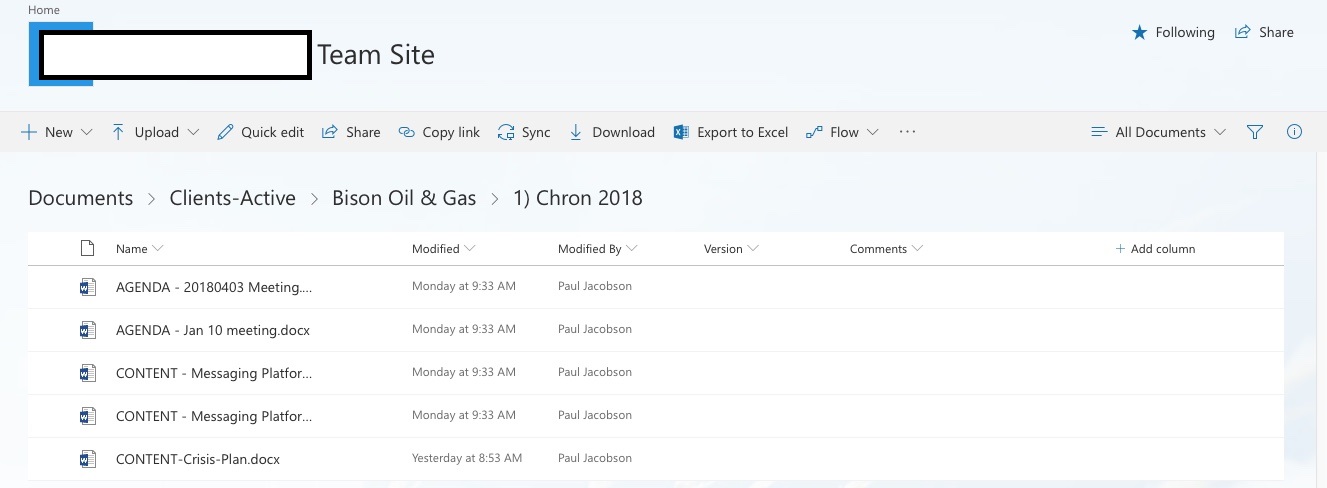Click the Flow icon
The width and height of the screenshot is (1327, 488).
[x=814, y=132]
